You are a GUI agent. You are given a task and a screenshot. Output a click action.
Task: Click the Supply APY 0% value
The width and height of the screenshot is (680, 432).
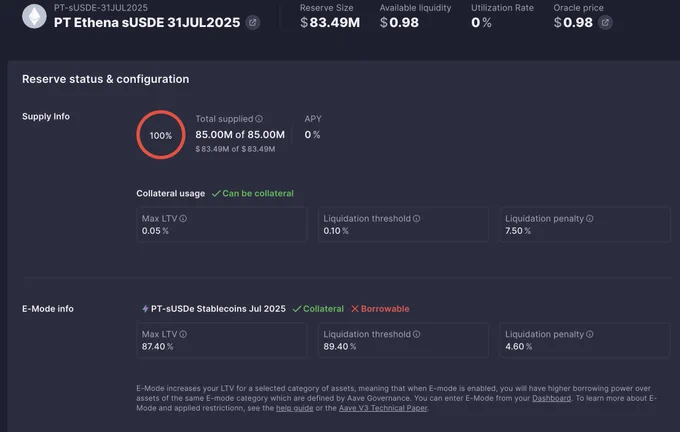pos(312,135)
